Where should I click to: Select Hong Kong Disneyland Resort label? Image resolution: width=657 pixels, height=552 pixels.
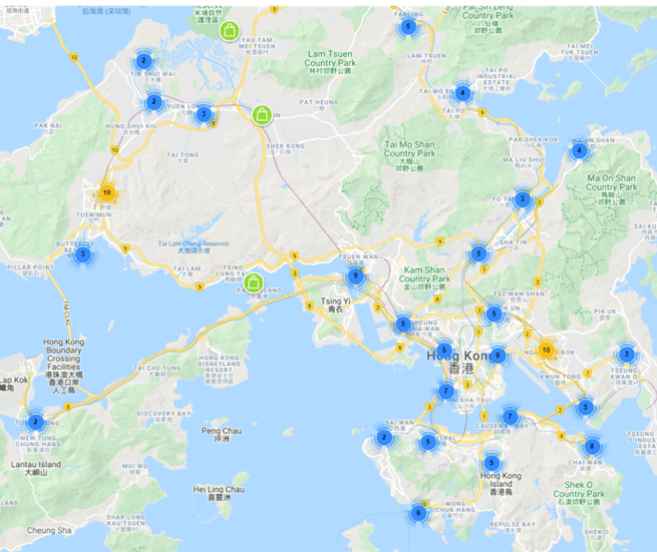[x=219, y=370]
